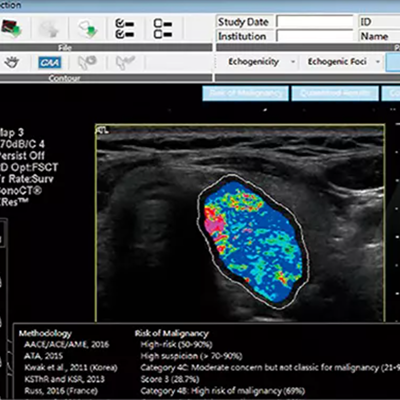Switch to the Risk of Malignancy tab
Viewport: 400px width, 400px height.
tap(246, 93)
